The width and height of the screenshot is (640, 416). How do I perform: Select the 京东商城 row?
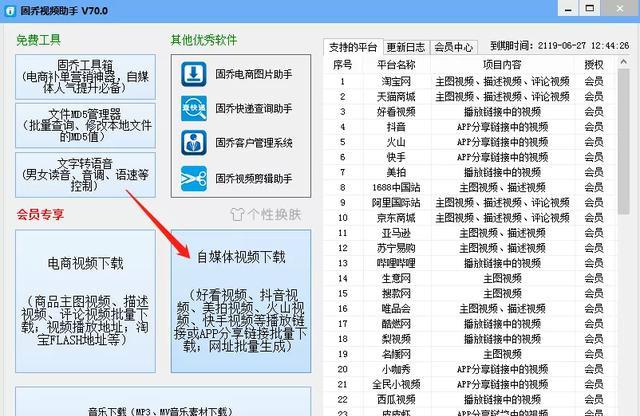click(469, 218)
